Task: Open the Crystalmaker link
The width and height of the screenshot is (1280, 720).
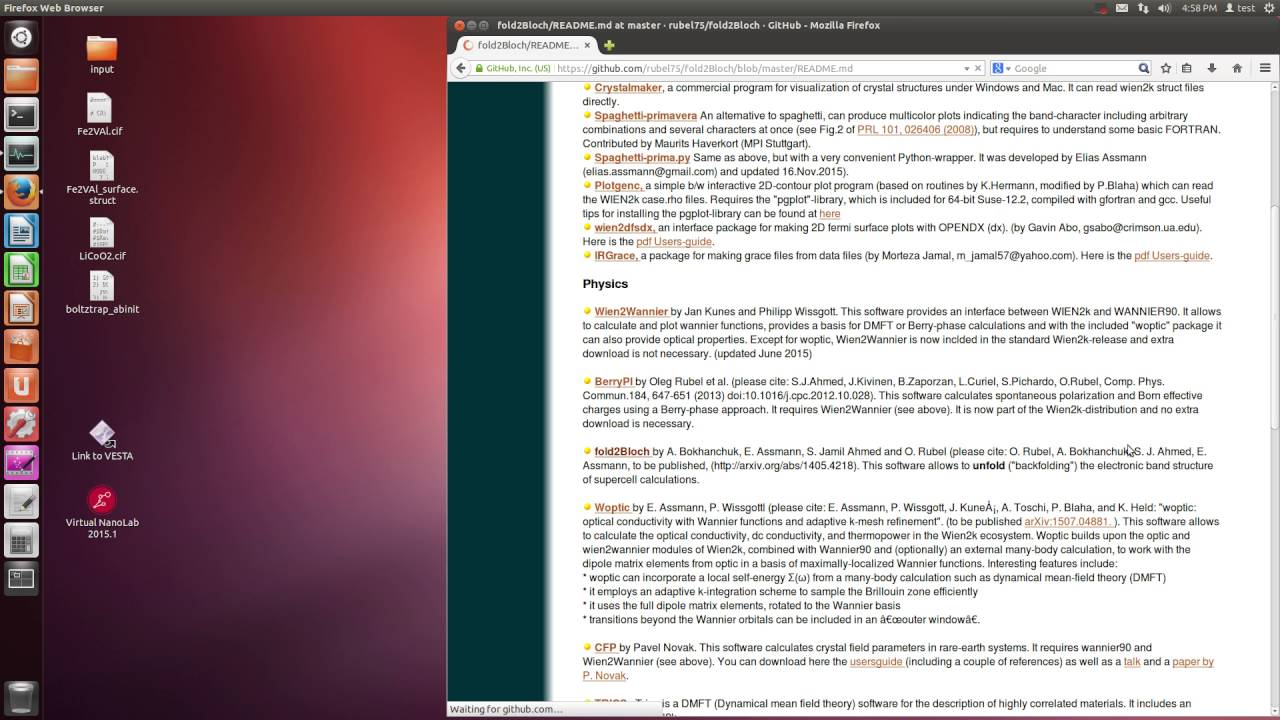Action: click(628, 88)
